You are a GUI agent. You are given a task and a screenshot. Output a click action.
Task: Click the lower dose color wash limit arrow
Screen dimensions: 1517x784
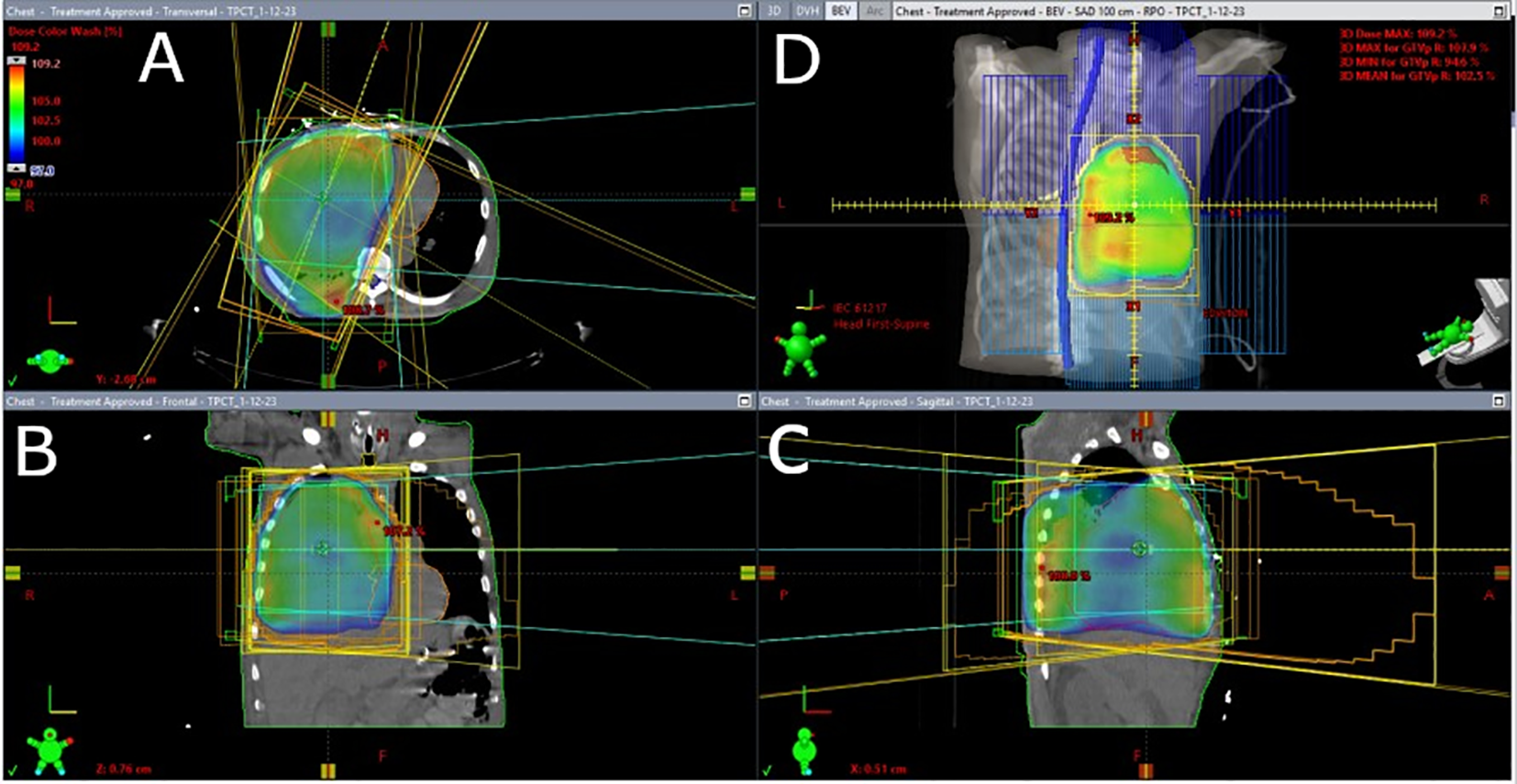pyautogui.click(x=17, y=169)
